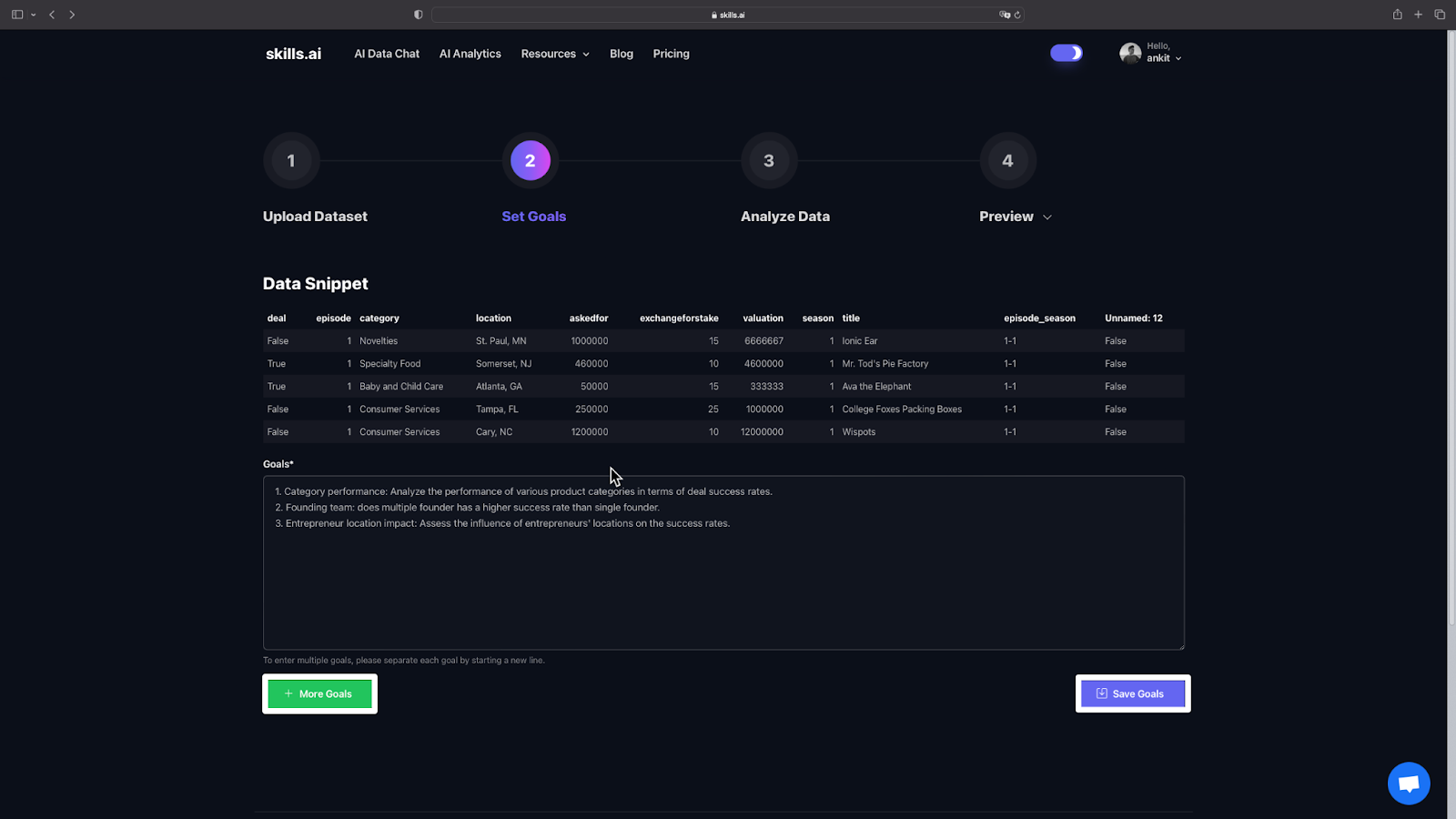Open the sidebar options dropdown chevron
Screen dimensions: 1456x819
click(x=34, y=15)
